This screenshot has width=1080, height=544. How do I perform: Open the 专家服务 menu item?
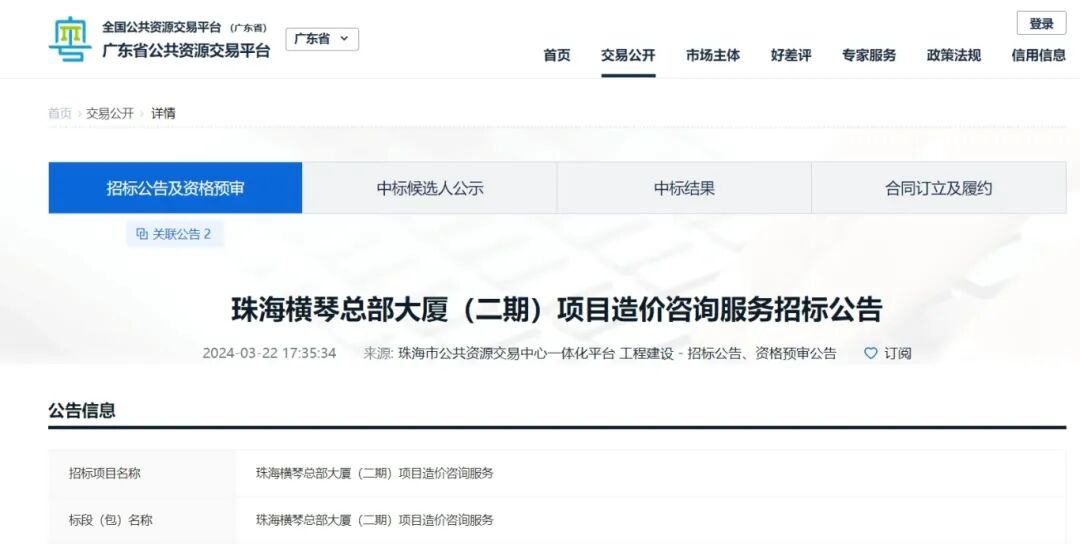(869, 55)
